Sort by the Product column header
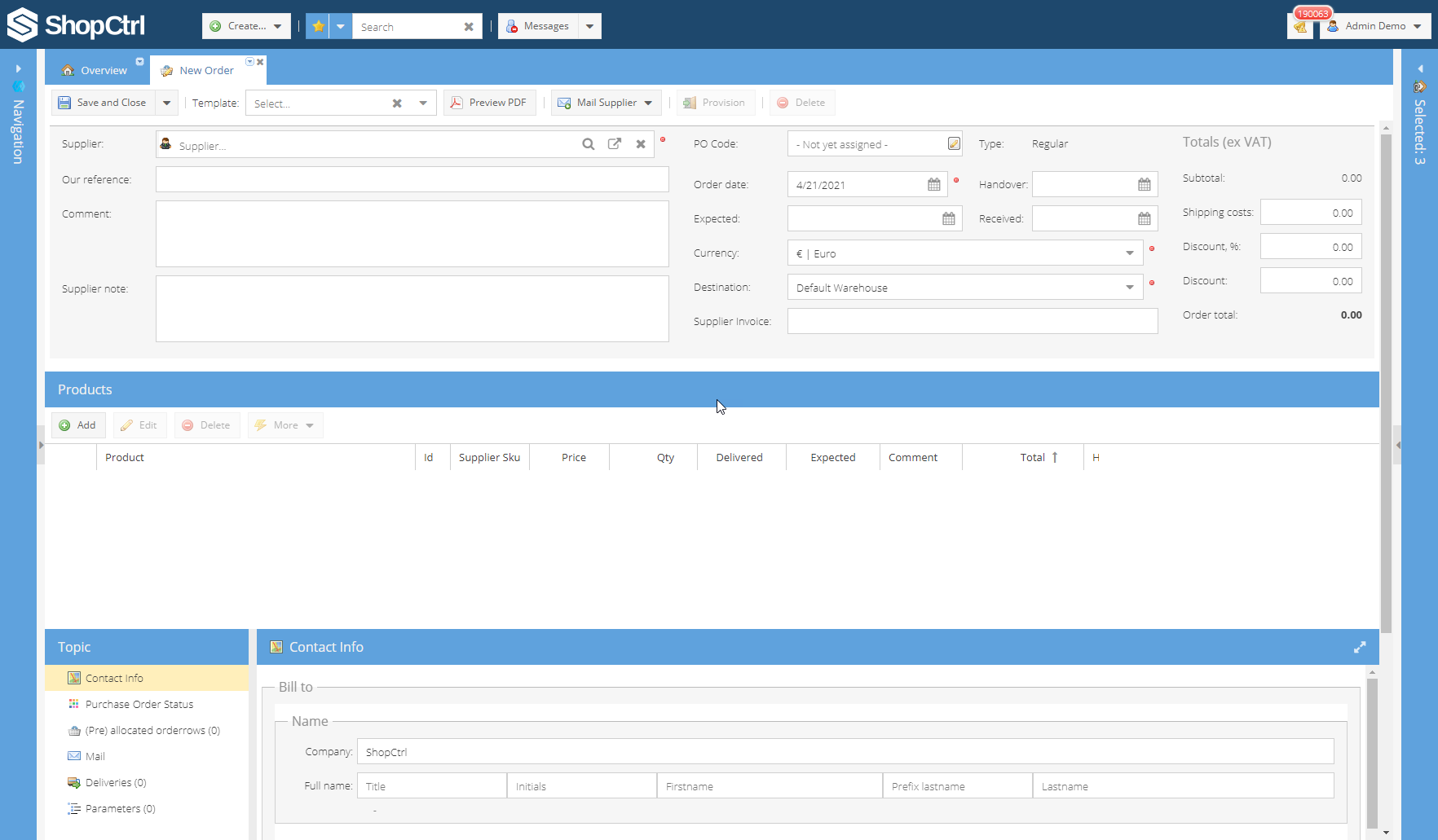Image resolution: width=1438 pixels, height=840 pixels. point(255,458)
